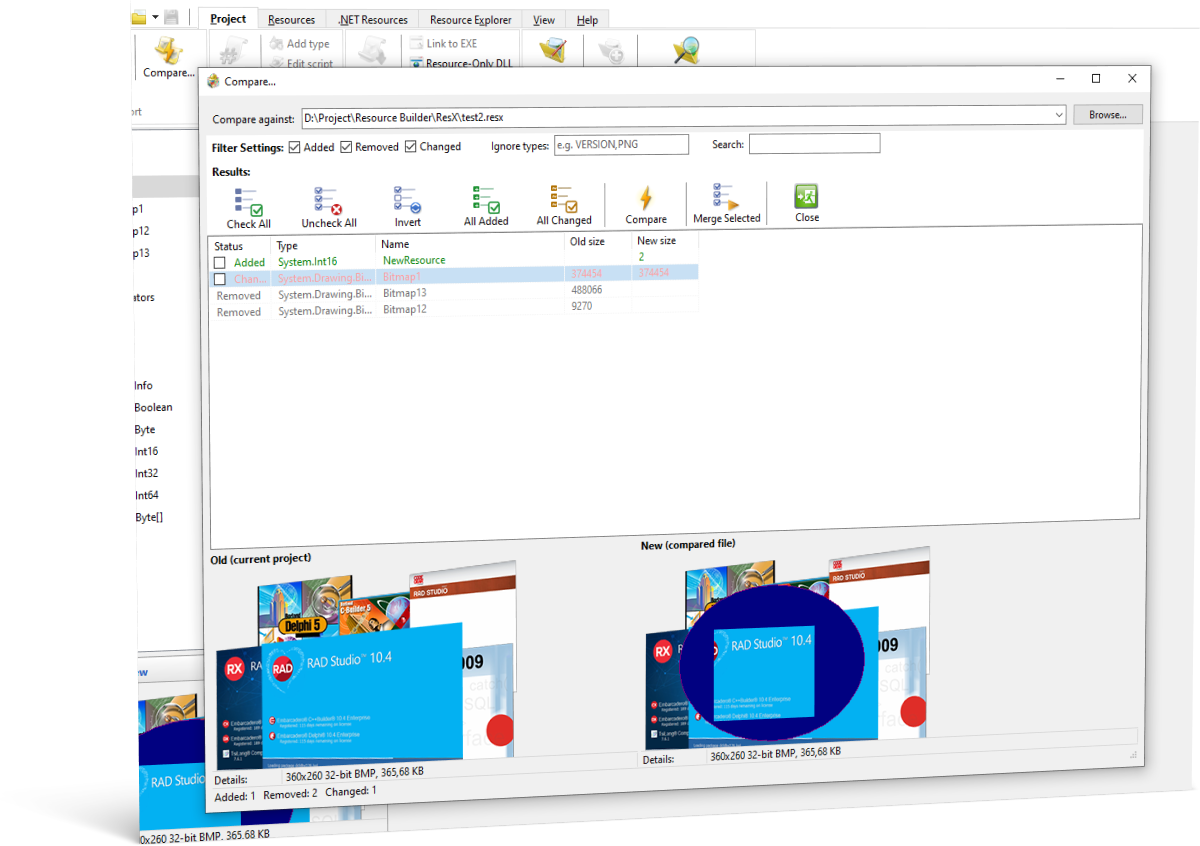Check the box for the Added NewResource row

(x=220, y=263)
